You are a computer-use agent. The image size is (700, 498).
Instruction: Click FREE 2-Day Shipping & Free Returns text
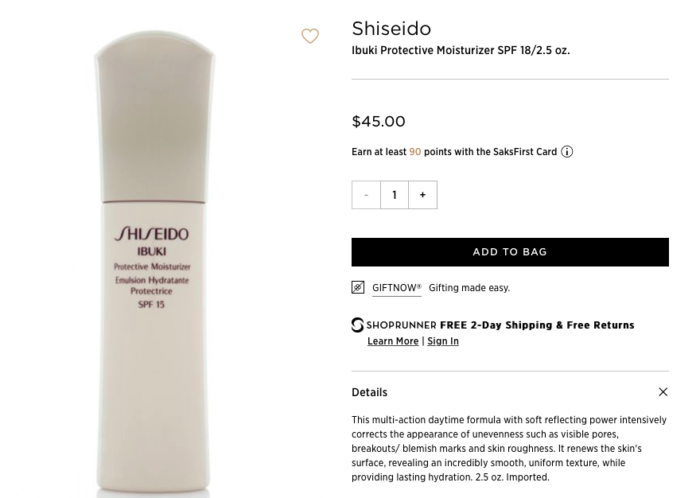coord(537,325)
